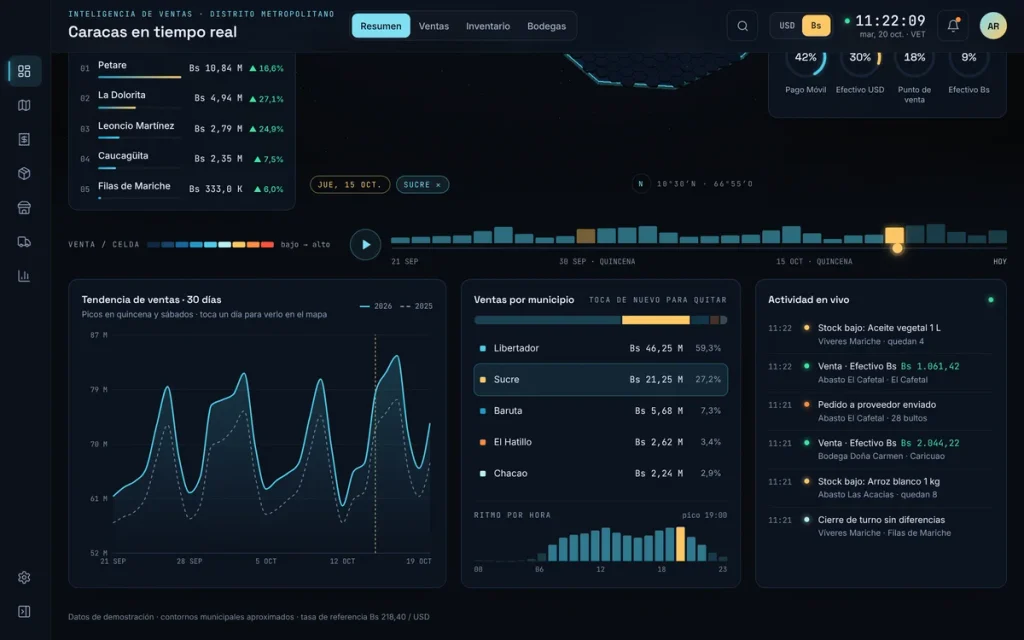1024x640 pixels.
Task: Click the live activity green status dot
Action: (x=991, y=300)
